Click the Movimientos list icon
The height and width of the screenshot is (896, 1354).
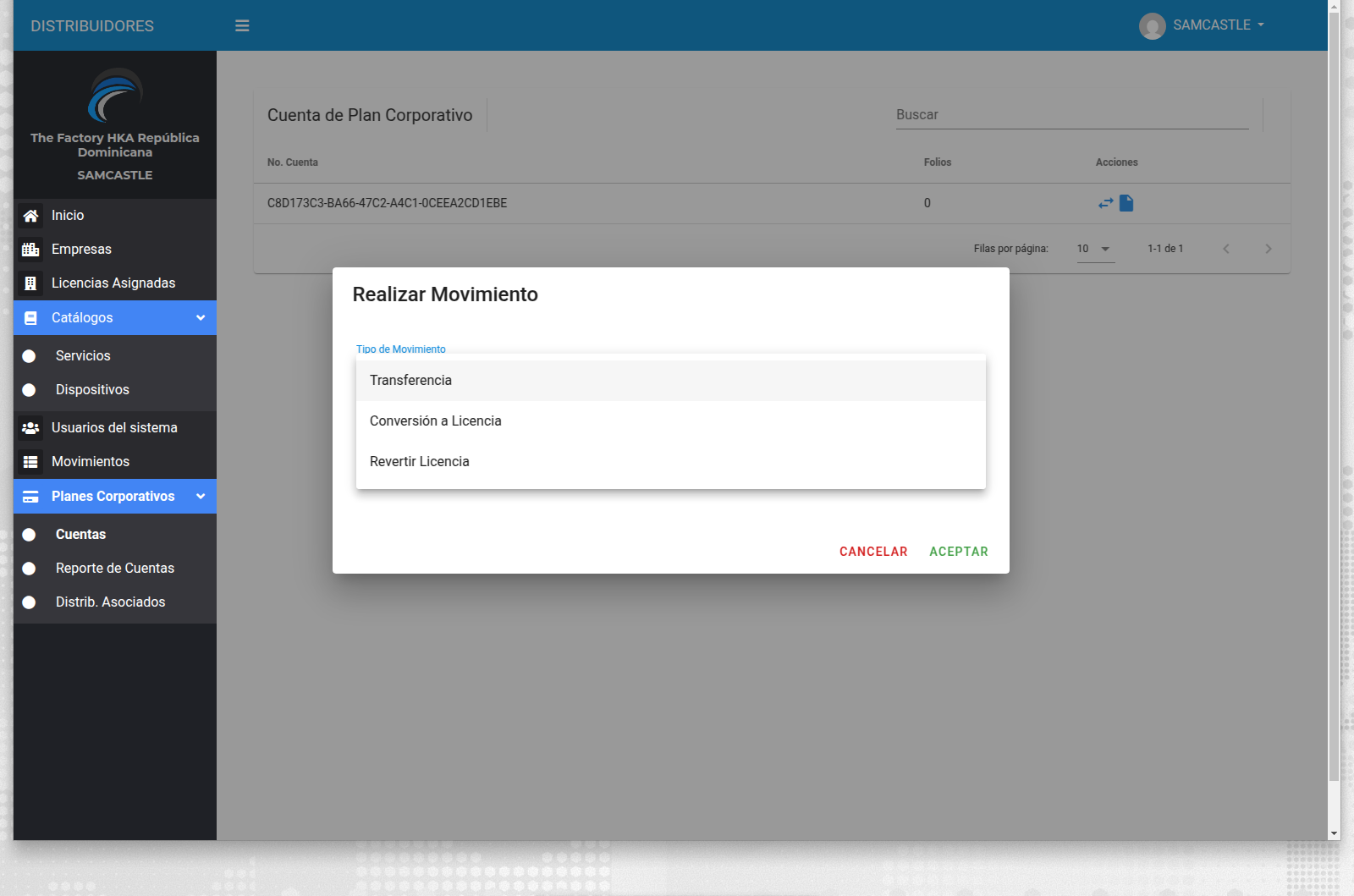pyautogui.click(x=30, y=462)
